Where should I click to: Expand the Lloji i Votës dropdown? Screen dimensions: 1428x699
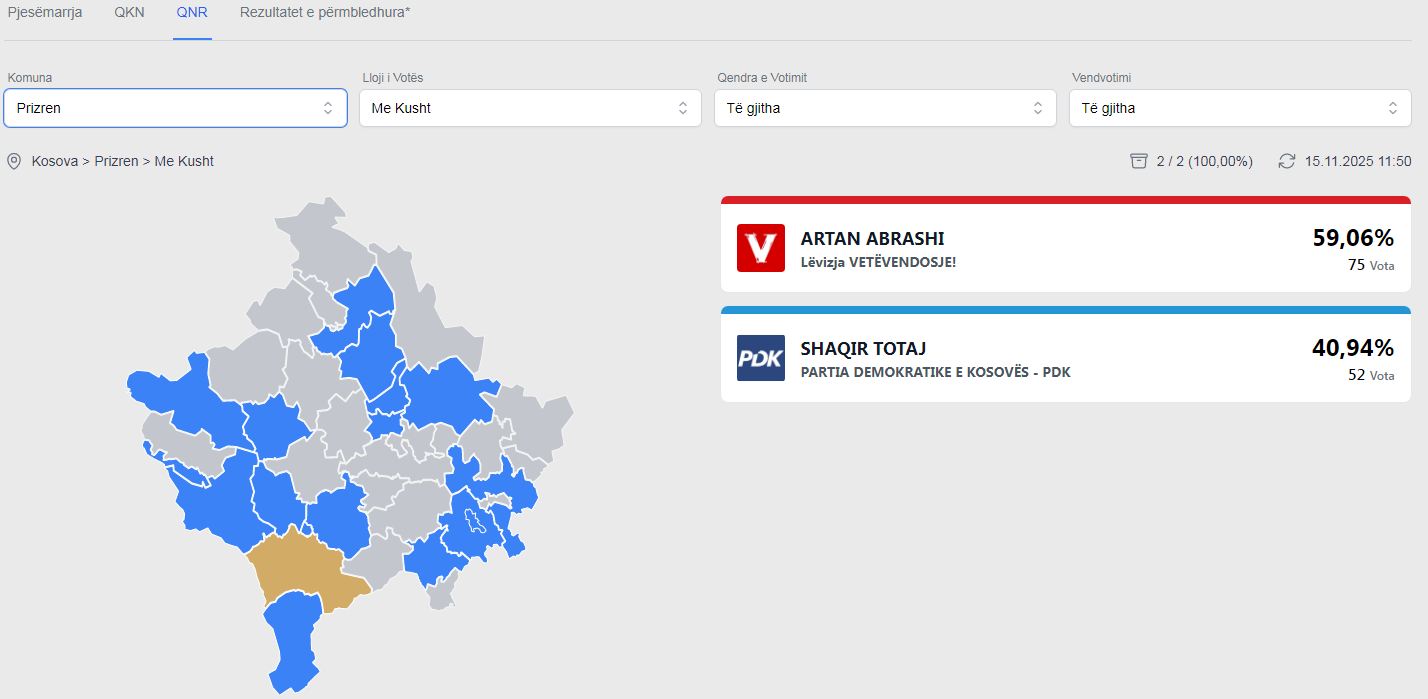(x=530, y=108)
